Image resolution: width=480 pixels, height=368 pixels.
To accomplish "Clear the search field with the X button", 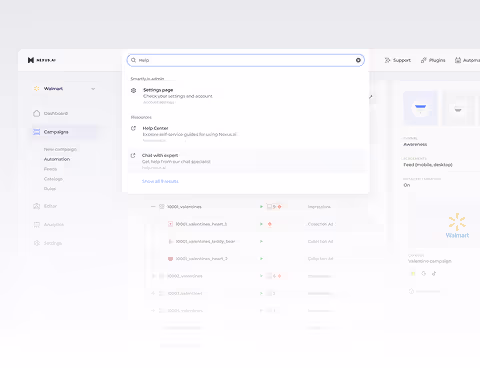I will click(358, 60).
